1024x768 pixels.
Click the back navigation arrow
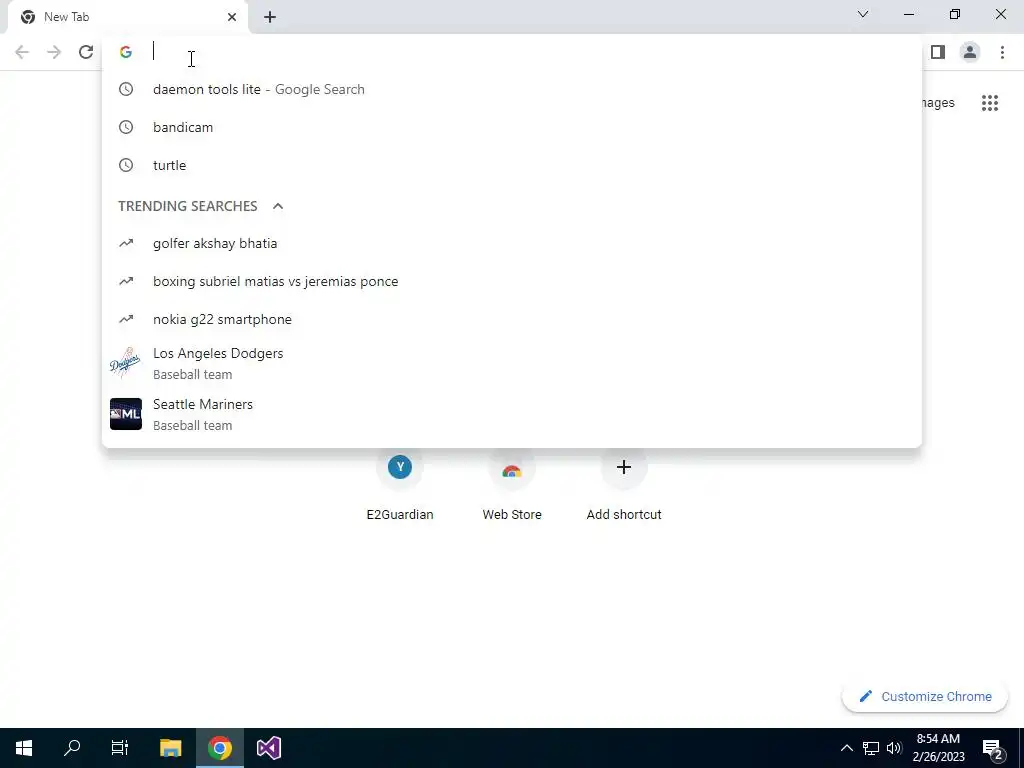coord(22,52)
